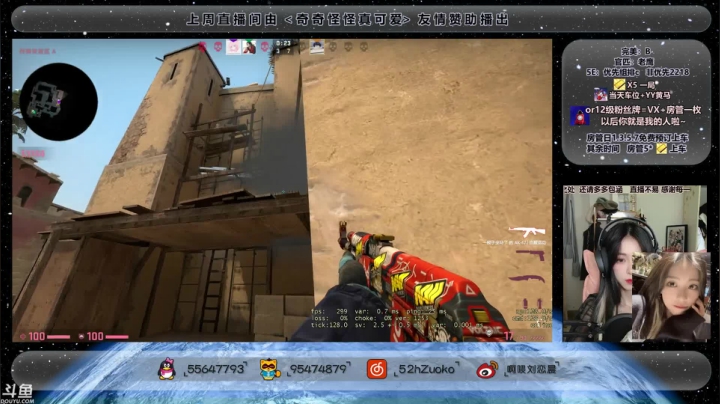Click the red NetEase Music icon
Image resolution: width=720 pixels, height=404 pixels.
pos(377,369)
